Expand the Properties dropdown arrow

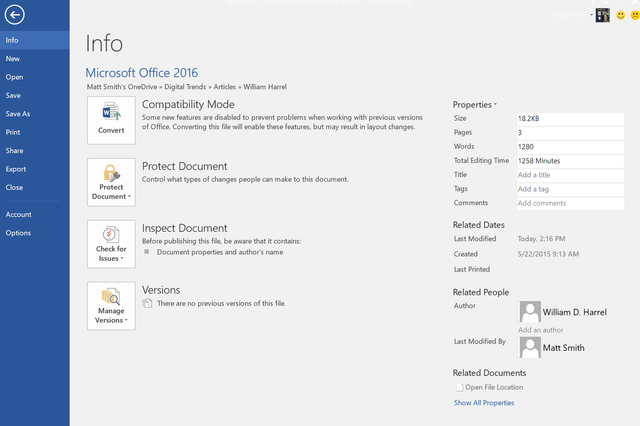496,104
